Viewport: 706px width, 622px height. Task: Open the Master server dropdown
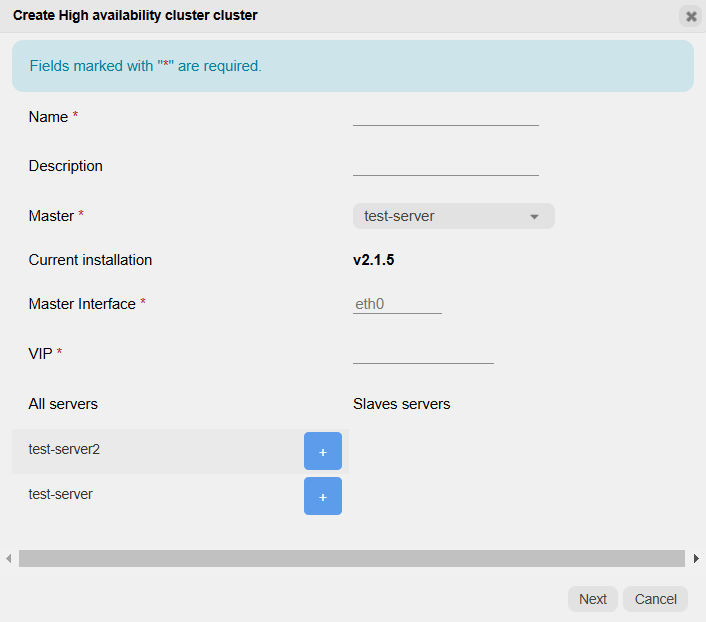[452, 216]
